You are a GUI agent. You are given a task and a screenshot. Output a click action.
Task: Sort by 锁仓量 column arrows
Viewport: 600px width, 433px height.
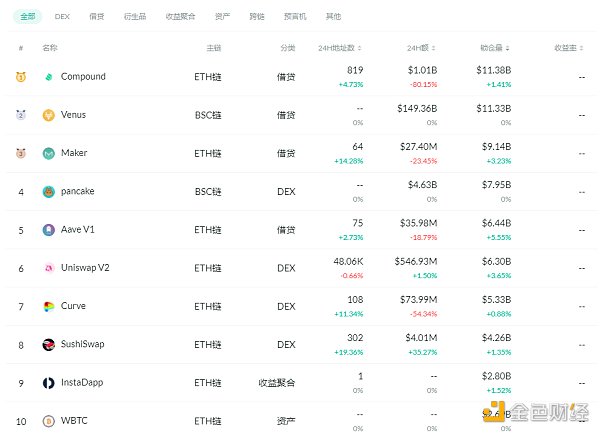(507, 48)
